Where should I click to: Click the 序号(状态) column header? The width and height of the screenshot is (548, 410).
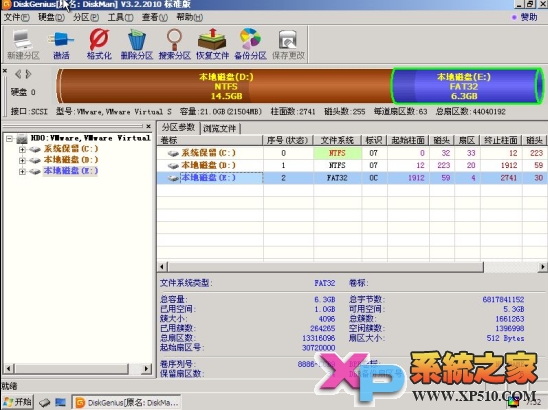point(288,141)
